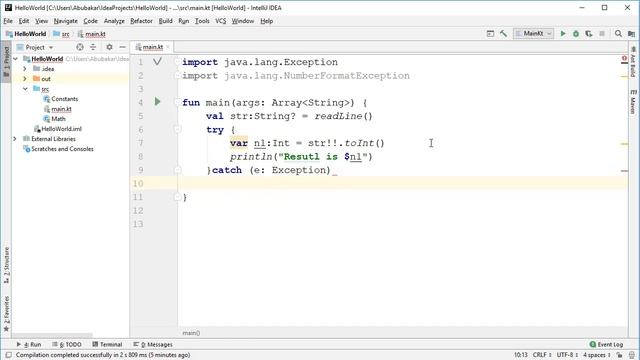Open Project Structure icon in toolbar

click(631, 33)
